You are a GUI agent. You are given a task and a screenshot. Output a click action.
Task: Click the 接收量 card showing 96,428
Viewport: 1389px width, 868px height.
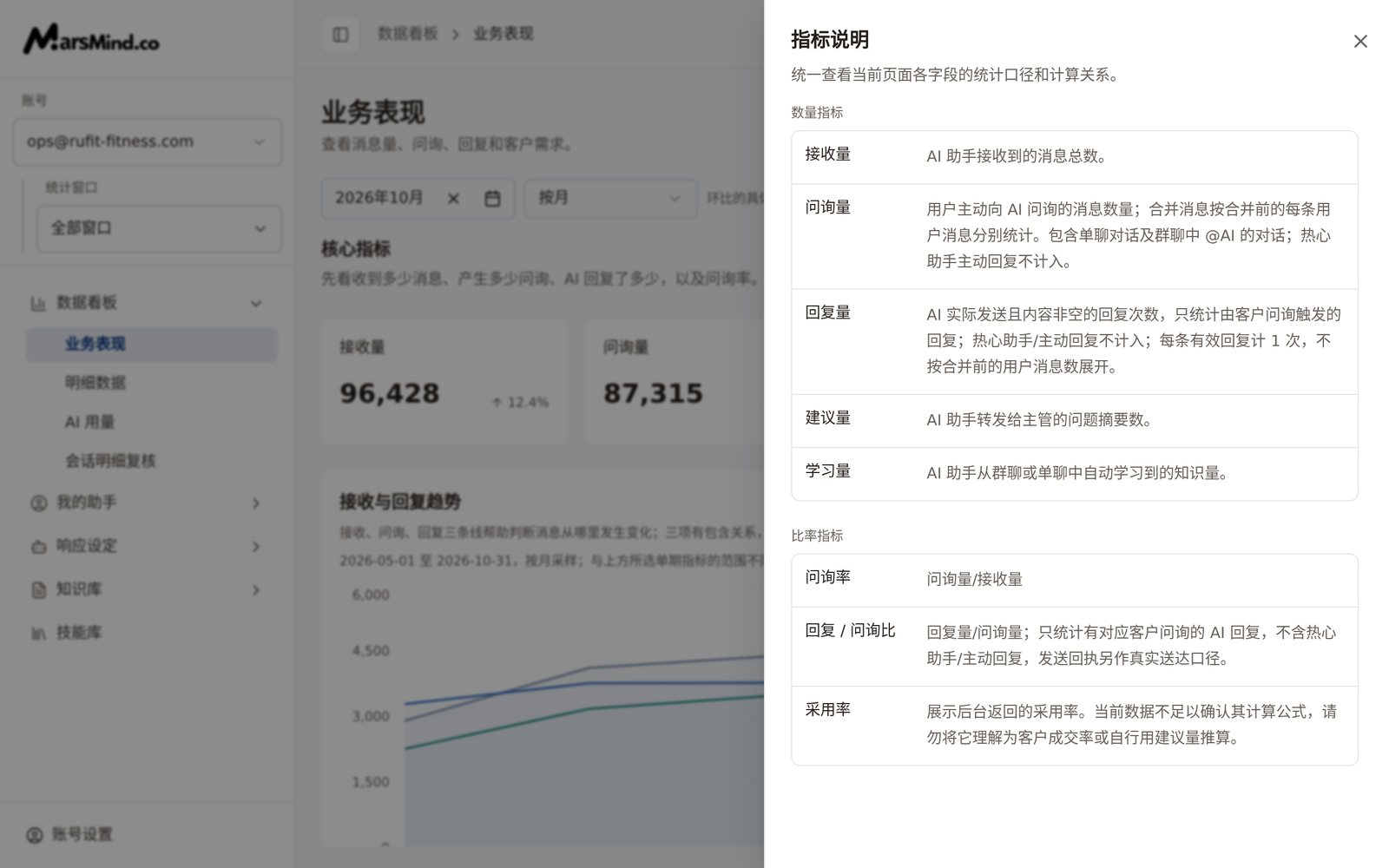[444, 382]
